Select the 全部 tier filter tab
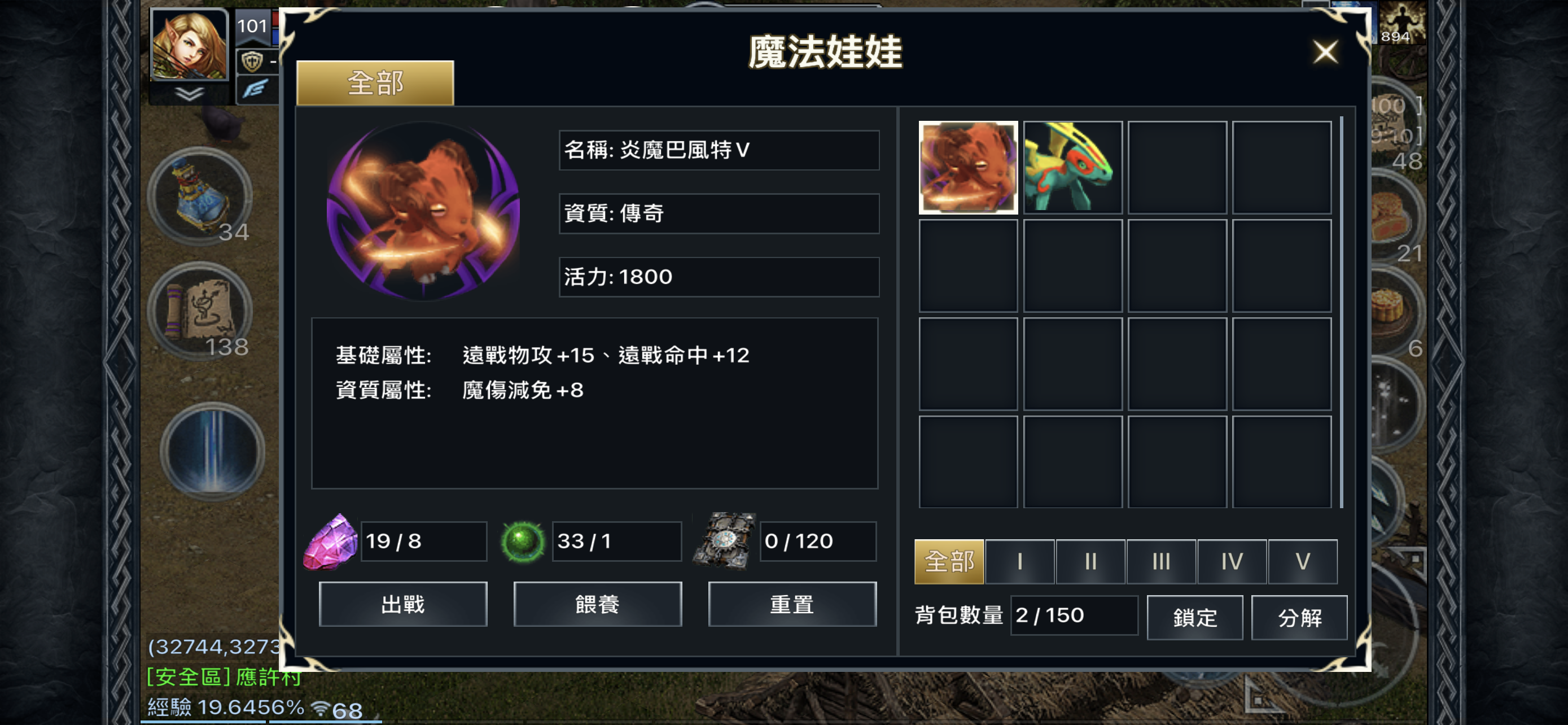This screenshot has width=1568, height=725. pos(949,561)
